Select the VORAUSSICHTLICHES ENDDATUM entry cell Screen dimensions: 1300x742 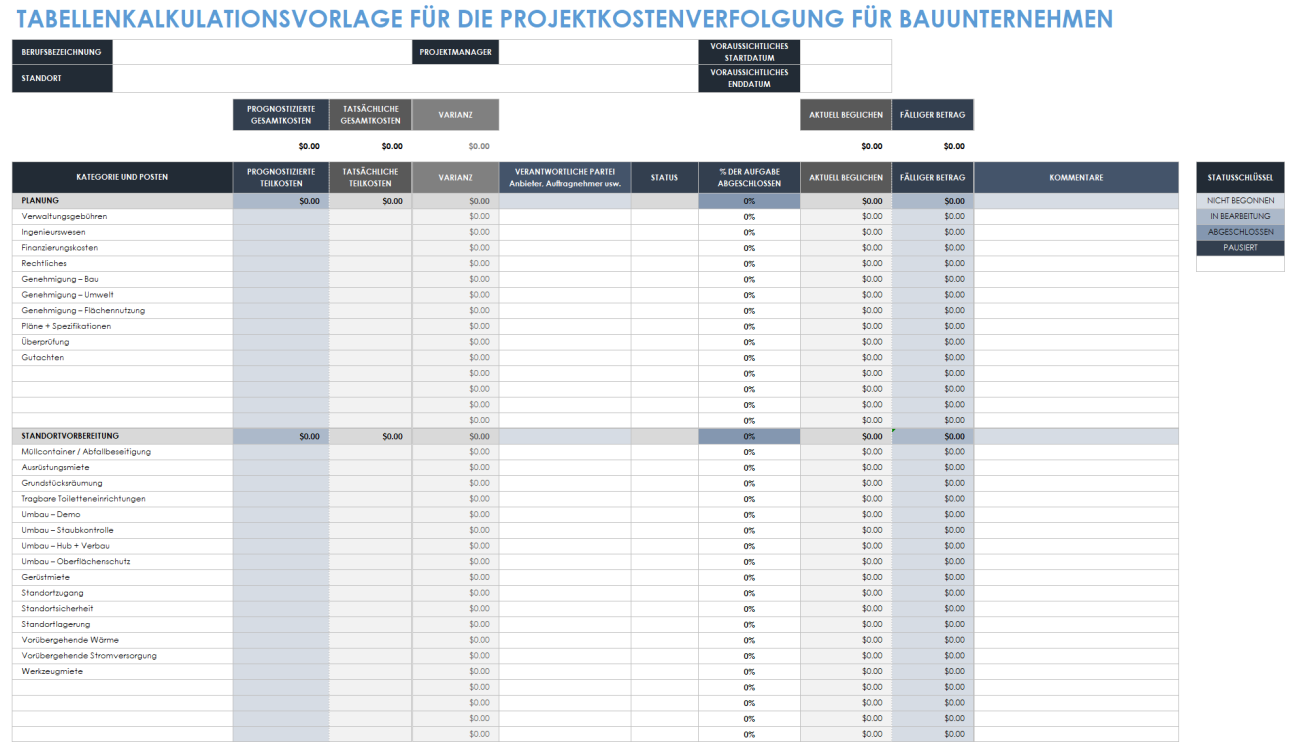[845, 77]
